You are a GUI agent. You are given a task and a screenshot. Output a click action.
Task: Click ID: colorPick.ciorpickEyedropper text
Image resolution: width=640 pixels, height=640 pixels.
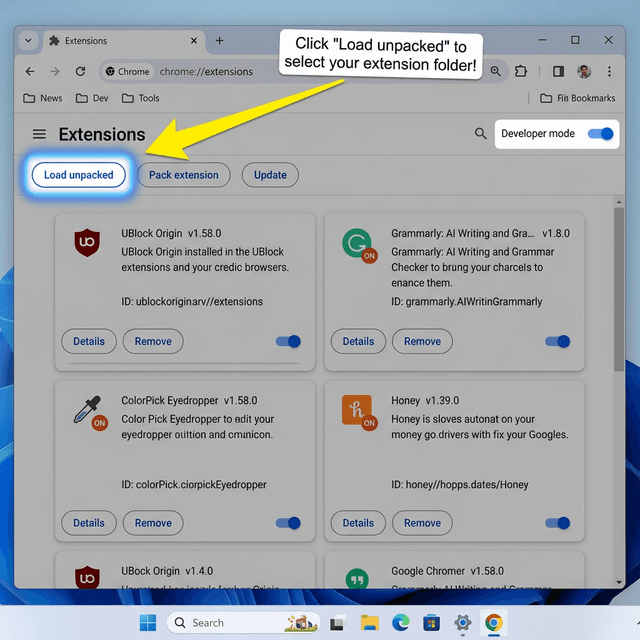[194, 484]
